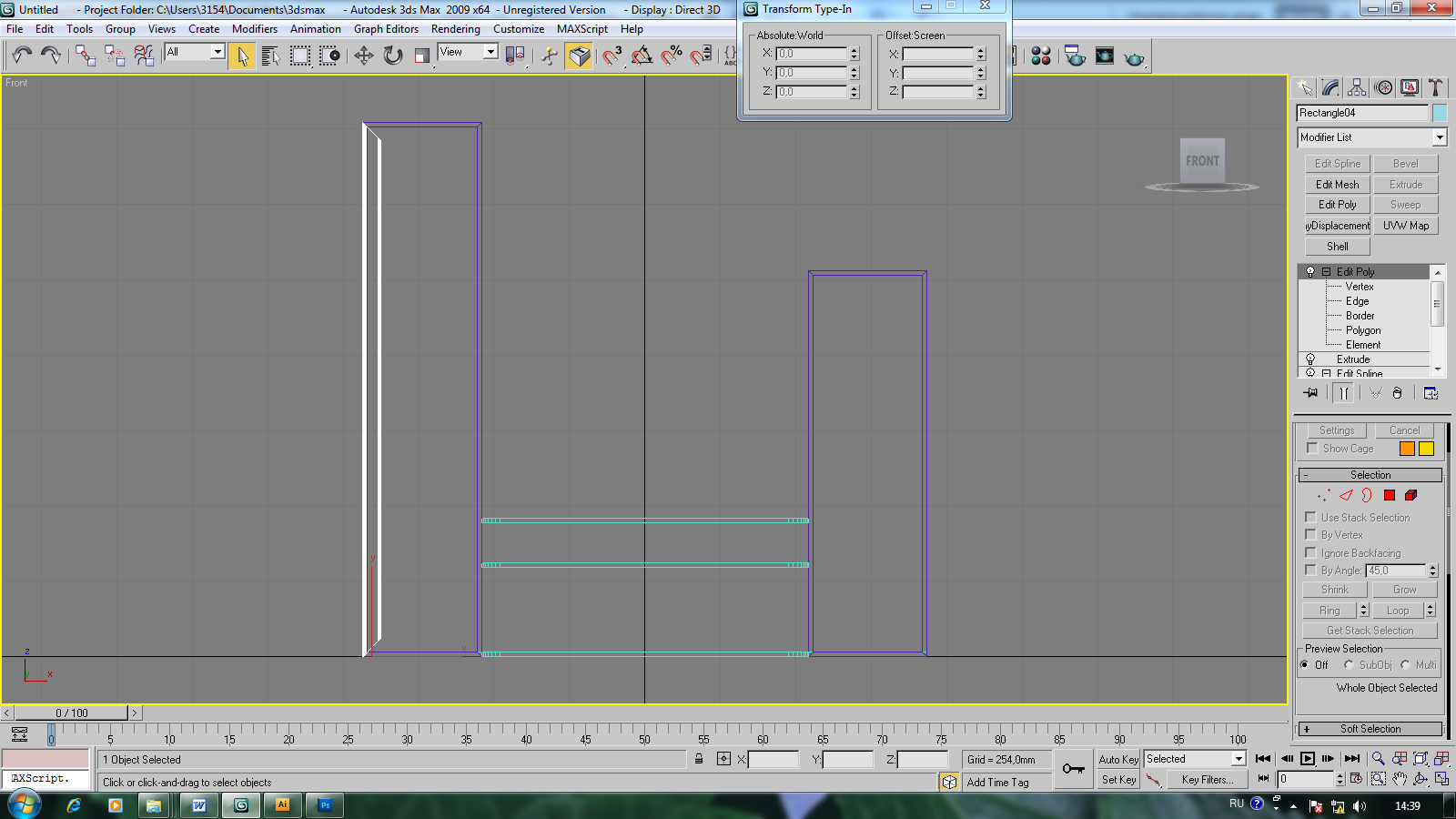Toggle the Selection Lock padlock icon

point(699,759)
